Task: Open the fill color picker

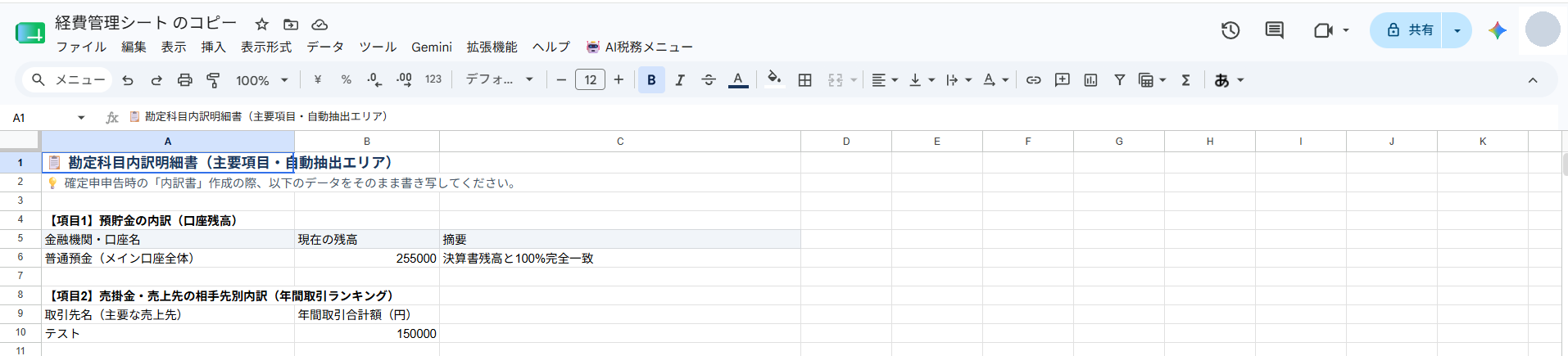Action: click(774, 80)
